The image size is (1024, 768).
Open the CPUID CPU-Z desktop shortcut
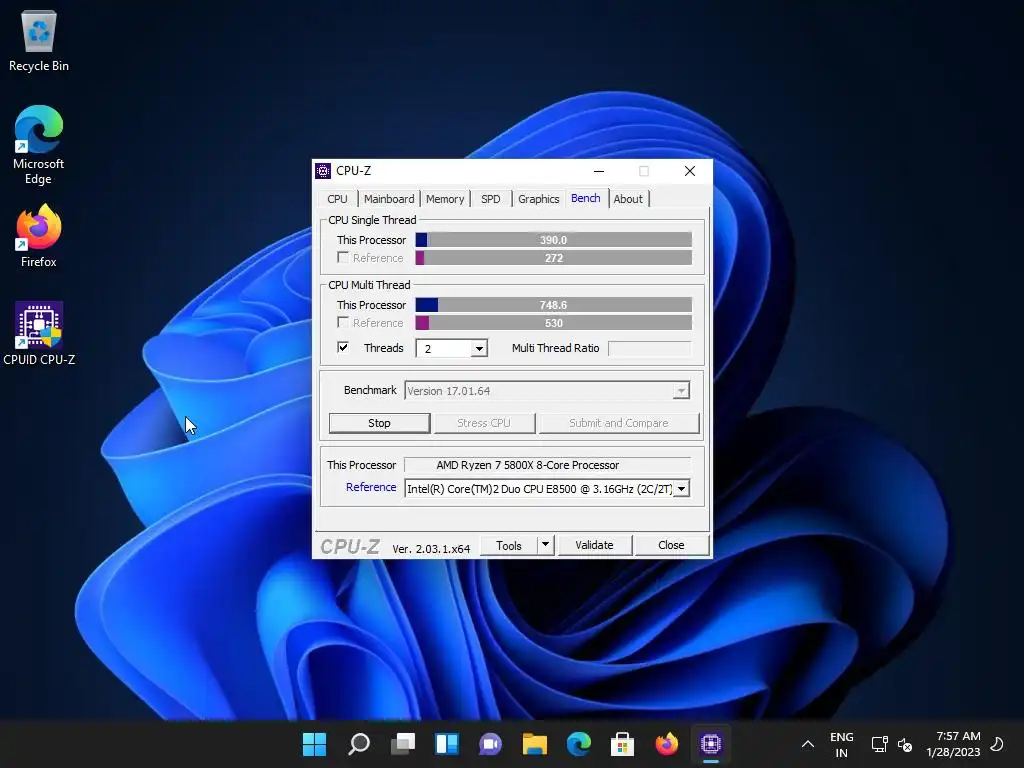tap(39, 333)
